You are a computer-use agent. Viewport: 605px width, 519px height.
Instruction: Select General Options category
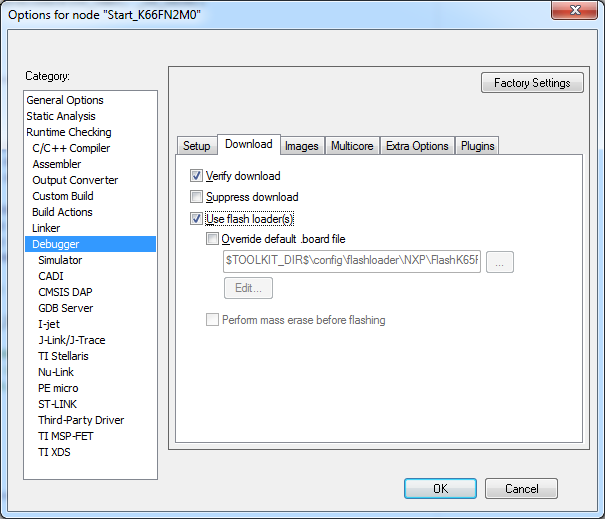click(65, 100)
